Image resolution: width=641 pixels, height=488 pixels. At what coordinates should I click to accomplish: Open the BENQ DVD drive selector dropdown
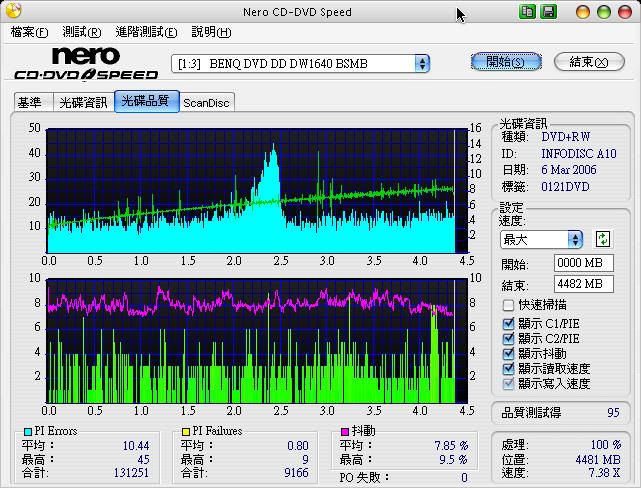[300, 64]
